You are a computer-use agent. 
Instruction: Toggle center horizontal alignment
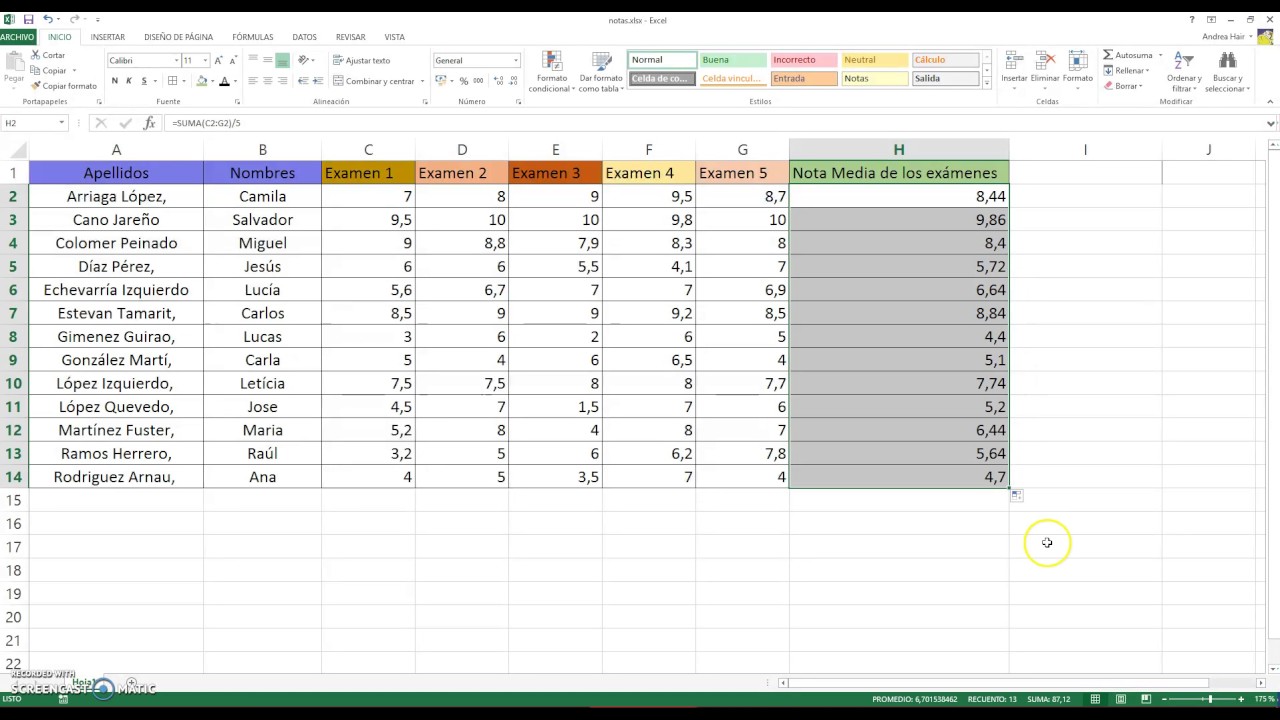click(268, 81)
